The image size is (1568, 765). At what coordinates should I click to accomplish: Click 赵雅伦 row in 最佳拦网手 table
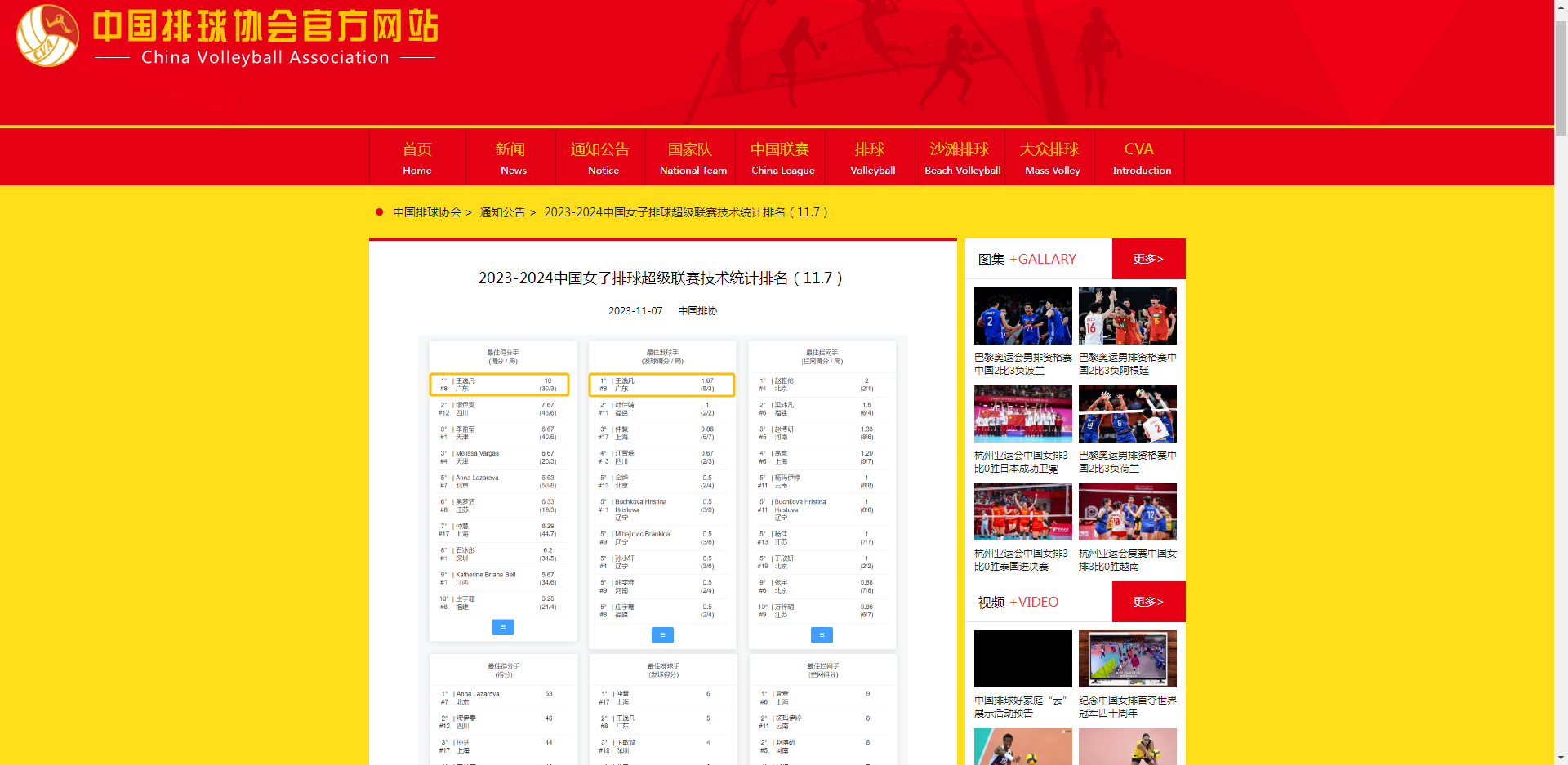822,385
